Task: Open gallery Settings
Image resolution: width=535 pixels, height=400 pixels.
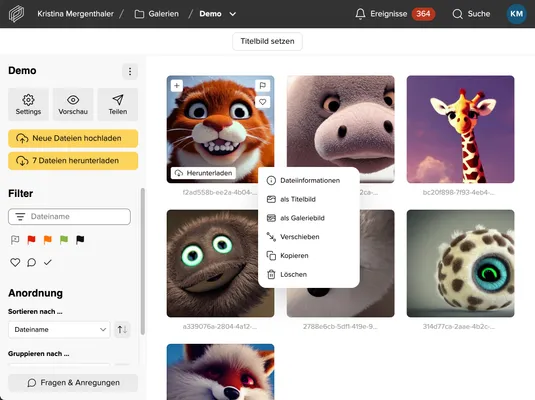Action: click(x=28, y=104)
